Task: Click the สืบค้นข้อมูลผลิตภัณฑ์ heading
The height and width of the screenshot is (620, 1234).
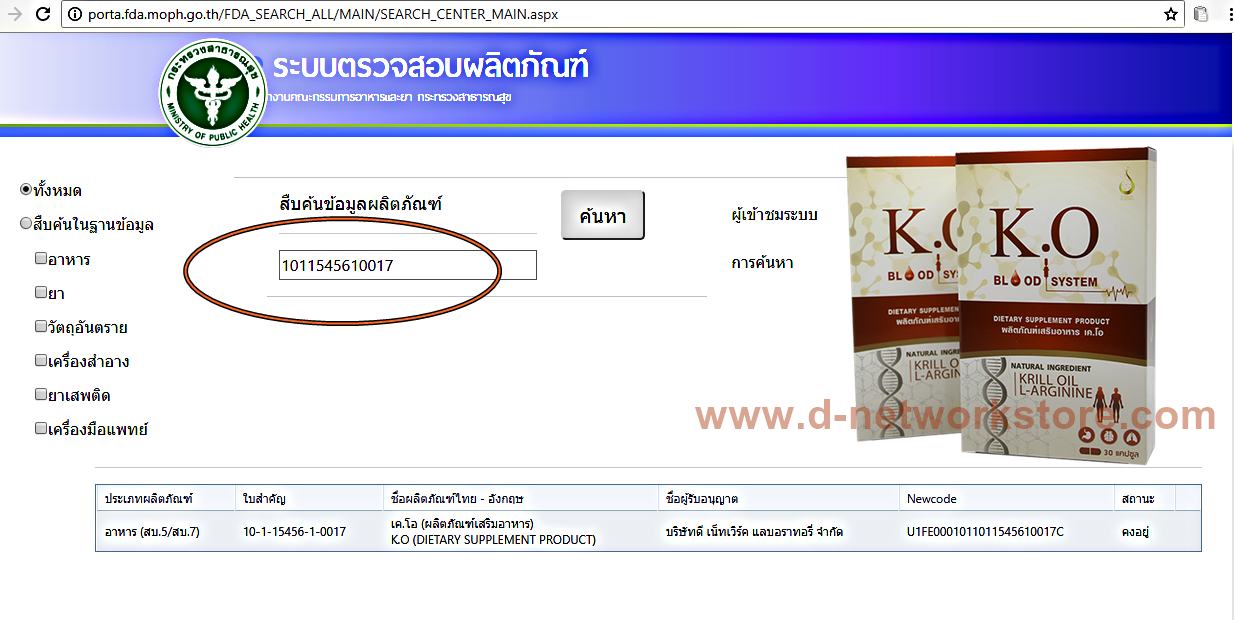Action: [x=361, y=204]
